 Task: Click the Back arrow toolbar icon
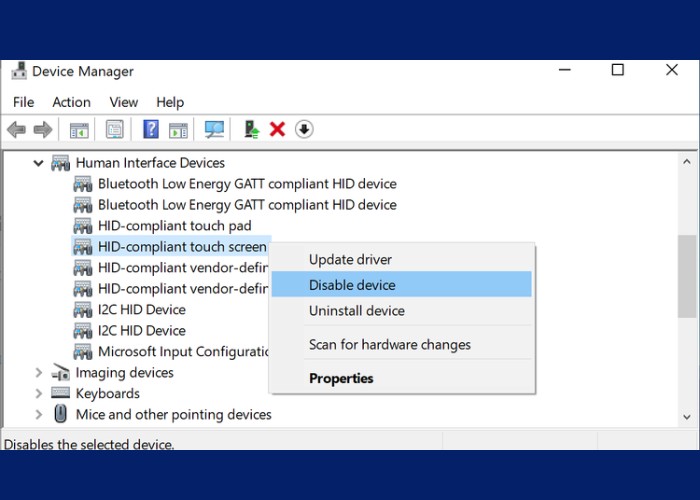[16, 129]
